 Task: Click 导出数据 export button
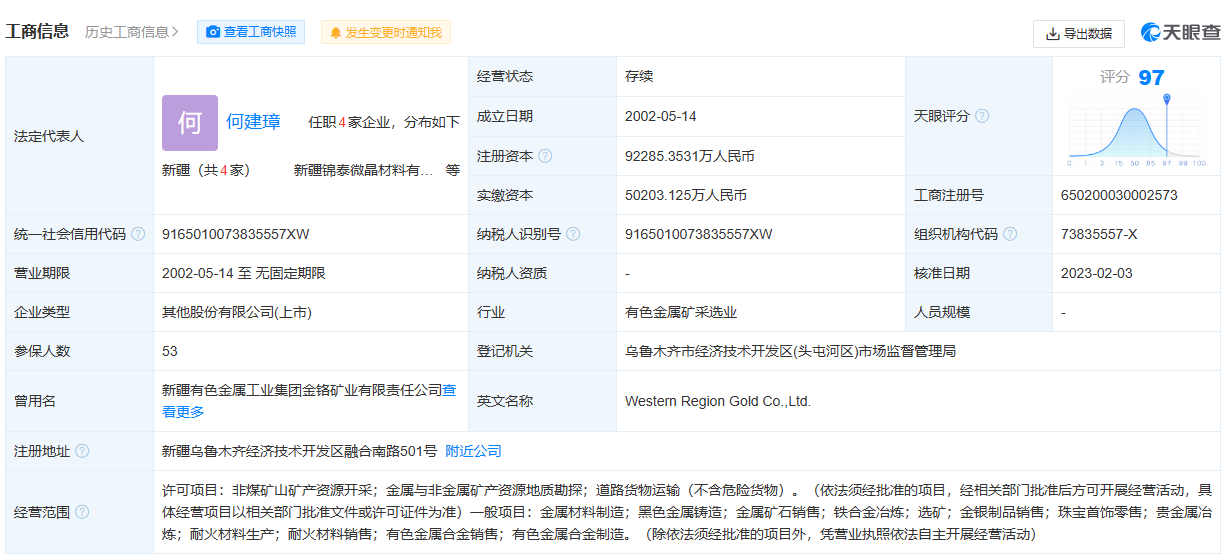tap(1078, 33)
